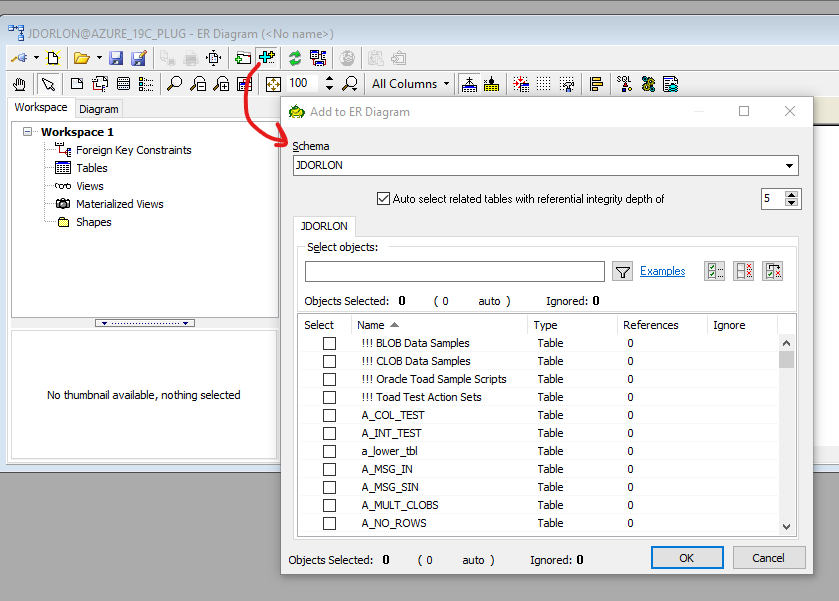Select the Shapes tree item
The image size is (839, 601).
click(94, 222)
